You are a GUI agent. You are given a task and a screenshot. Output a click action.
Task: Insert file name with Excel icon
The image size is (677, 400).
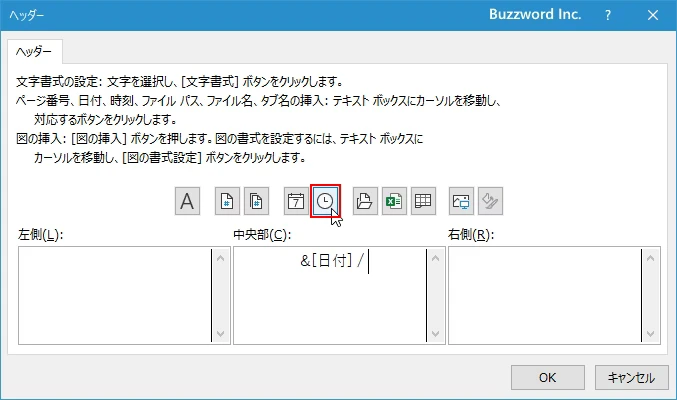pyautogui.click(x=394, y=201)
